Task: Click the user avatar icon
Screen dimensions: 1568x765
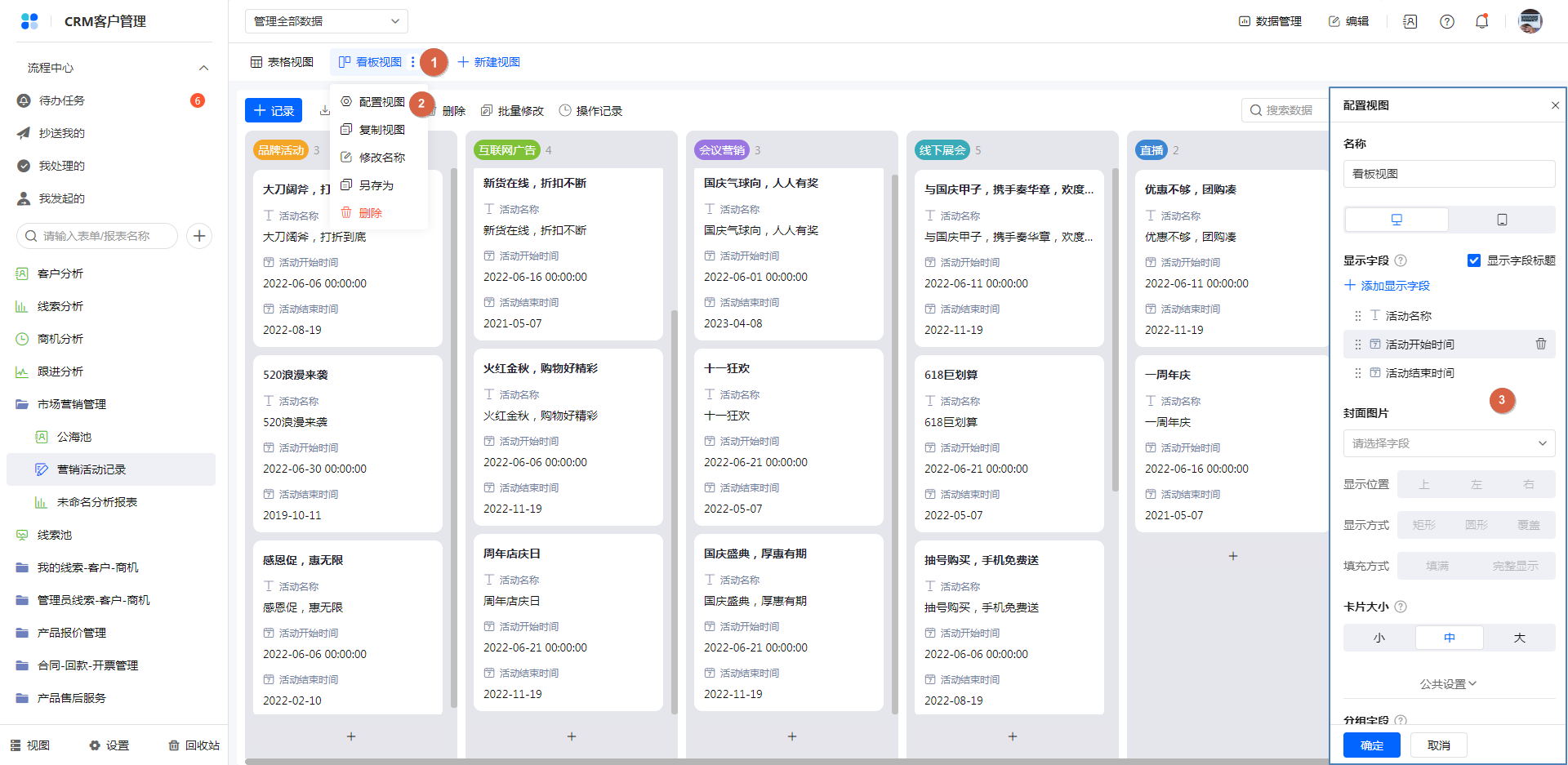Action: coord(1530,22)
